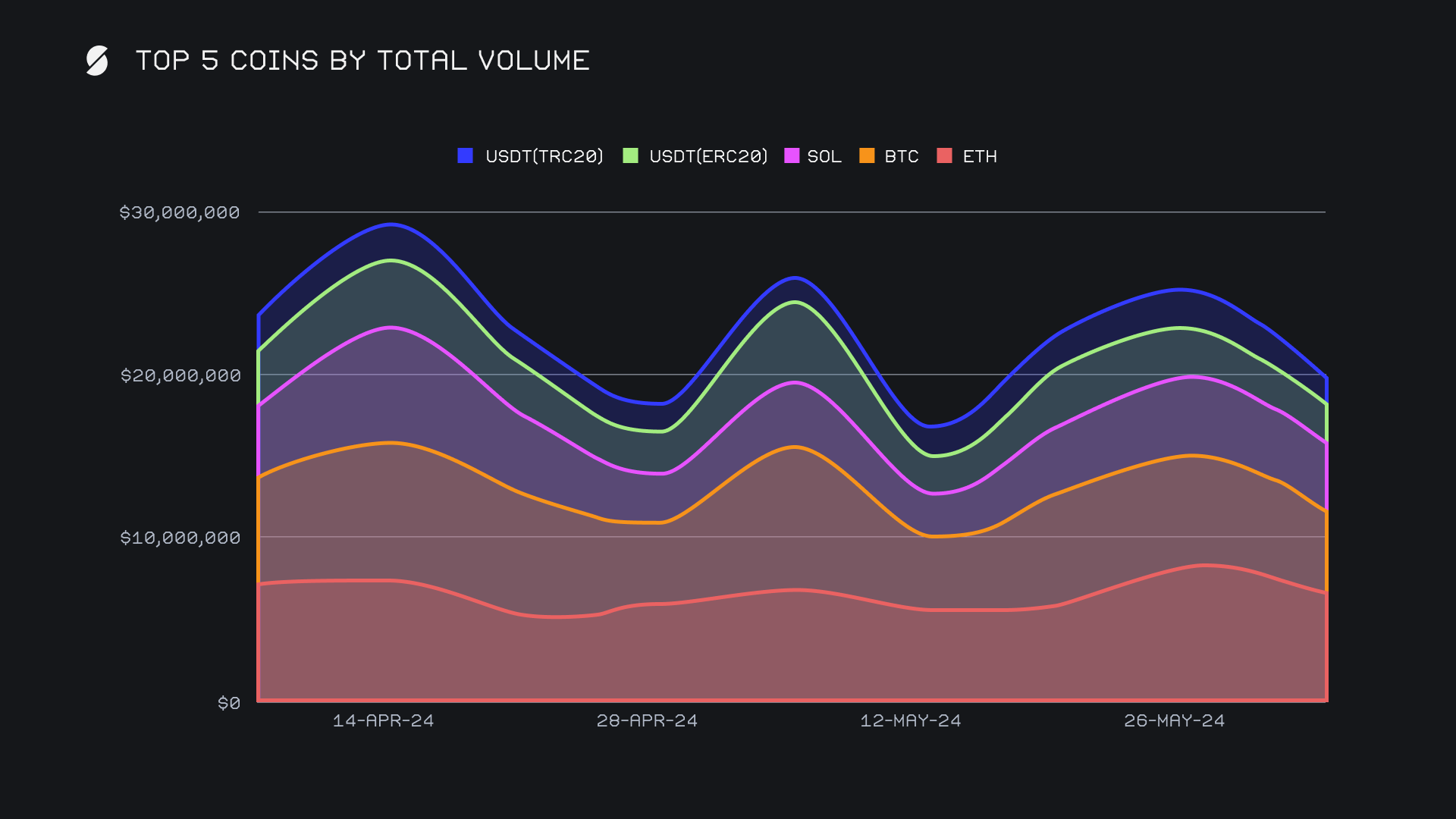
Task: Click the $20,000,000 y-axis label
Action: (x=180, y=375)
